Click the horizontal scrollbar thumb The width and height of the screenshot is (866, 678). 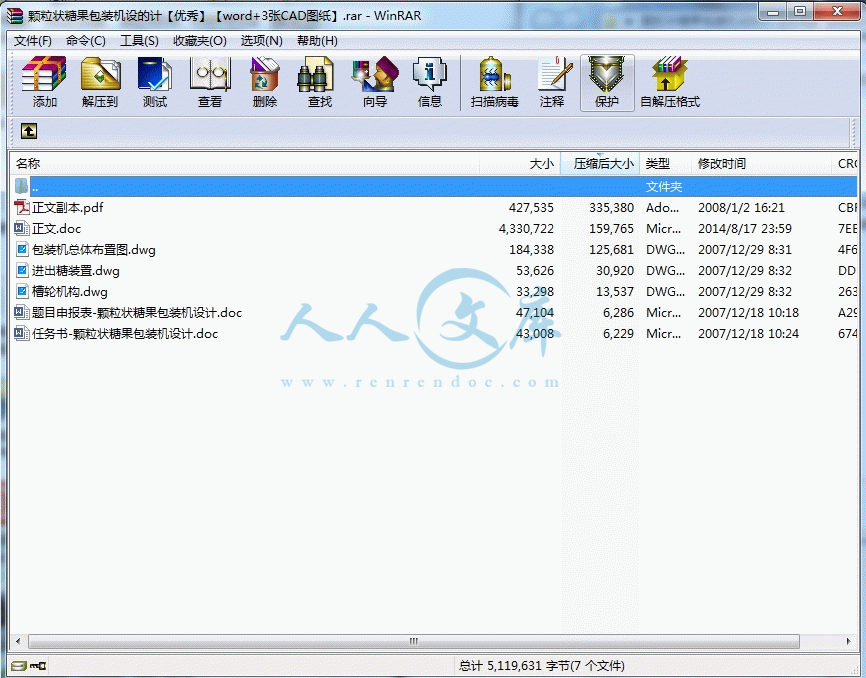[x=414, y=641]
